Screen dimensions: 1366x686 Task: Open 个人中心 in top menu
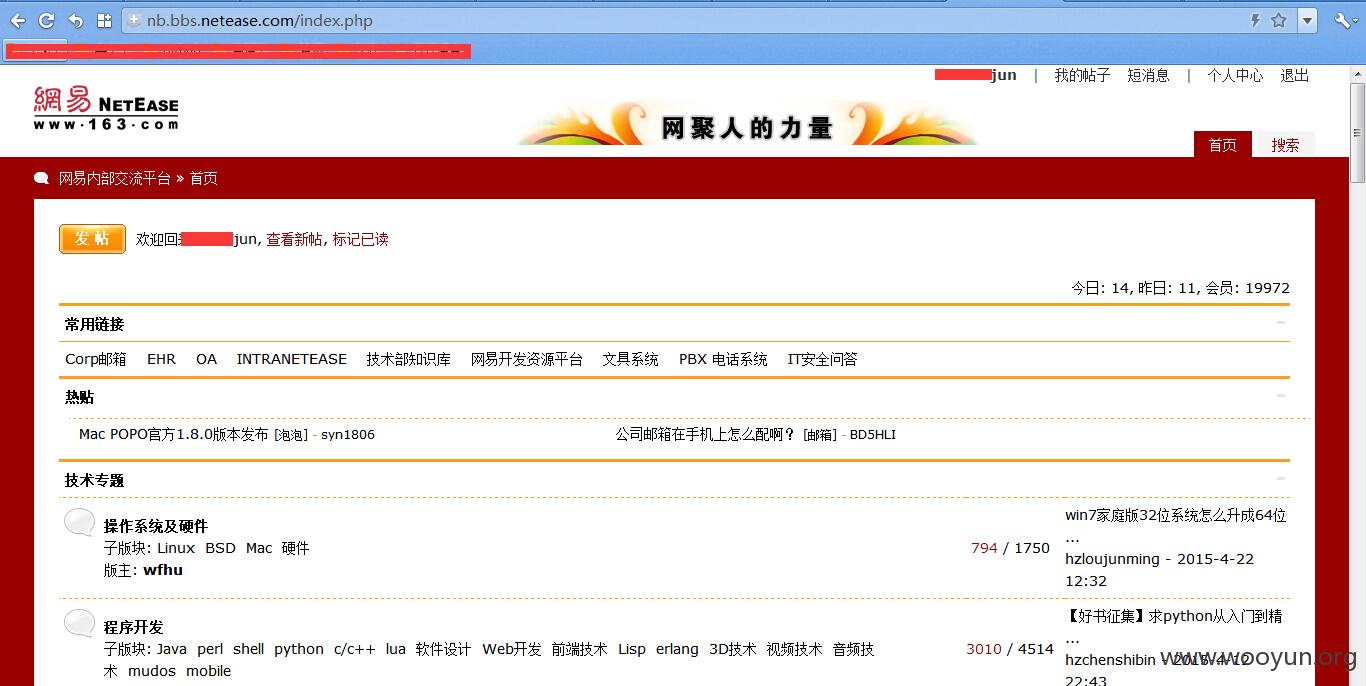tap(1235, 75)
